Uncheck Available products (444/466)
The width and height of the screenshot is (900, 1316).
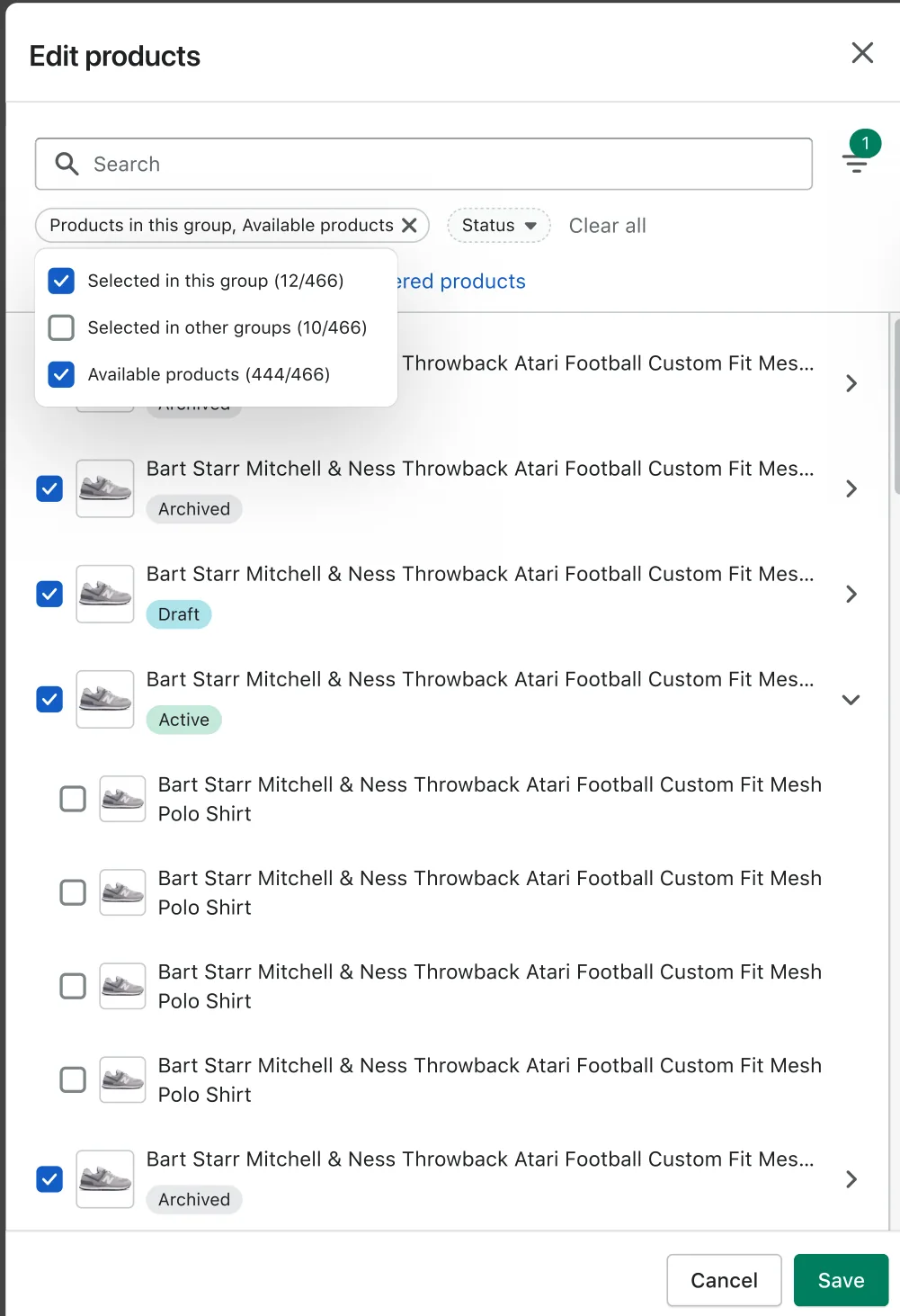pos(61,374)
